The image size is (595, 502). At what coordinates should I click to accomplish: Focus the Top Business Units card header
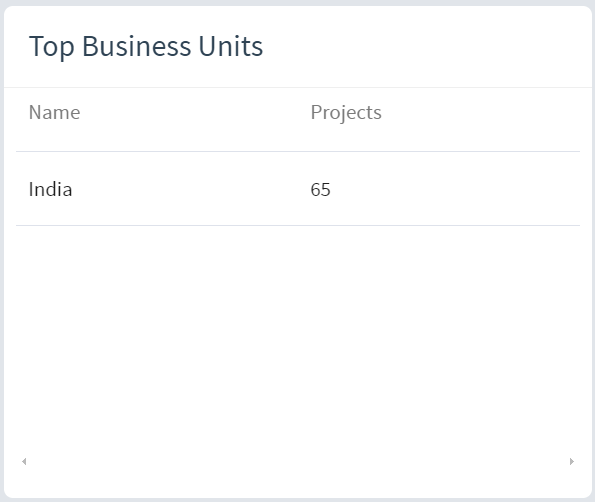pyautogui.click(x=298, y=46)
